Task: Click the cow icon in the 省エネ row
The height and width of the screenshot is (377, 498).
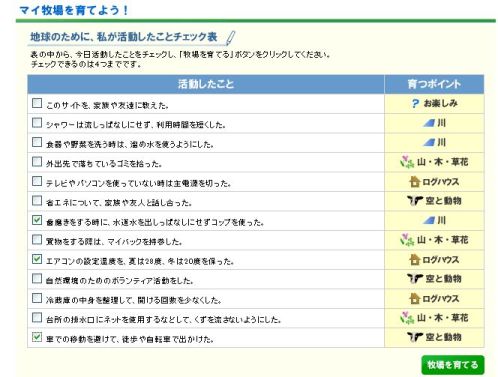Action: tap(415, 201)
